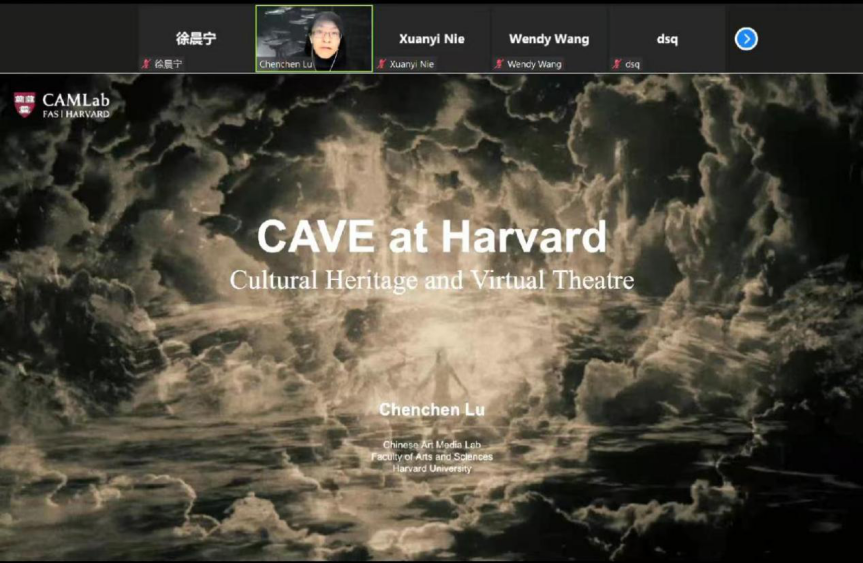This screenshot has height=563, width=863.
Task: Click 'Faculty of Arts and Sciences' text
Action: pos(432,457)
